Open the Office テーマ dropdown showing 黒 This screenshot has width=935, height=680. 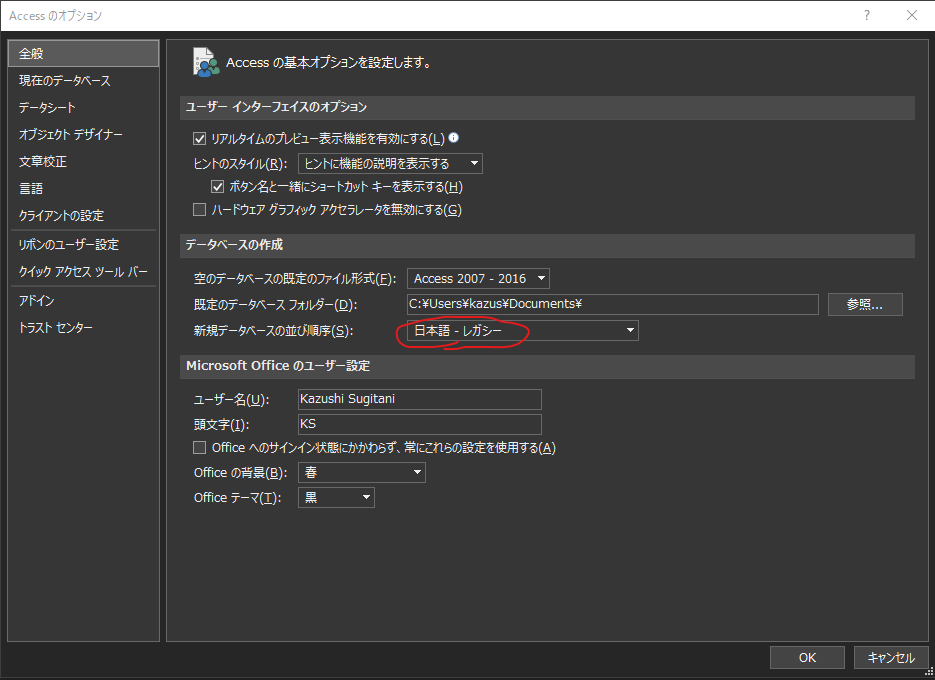tap(336, 497)
